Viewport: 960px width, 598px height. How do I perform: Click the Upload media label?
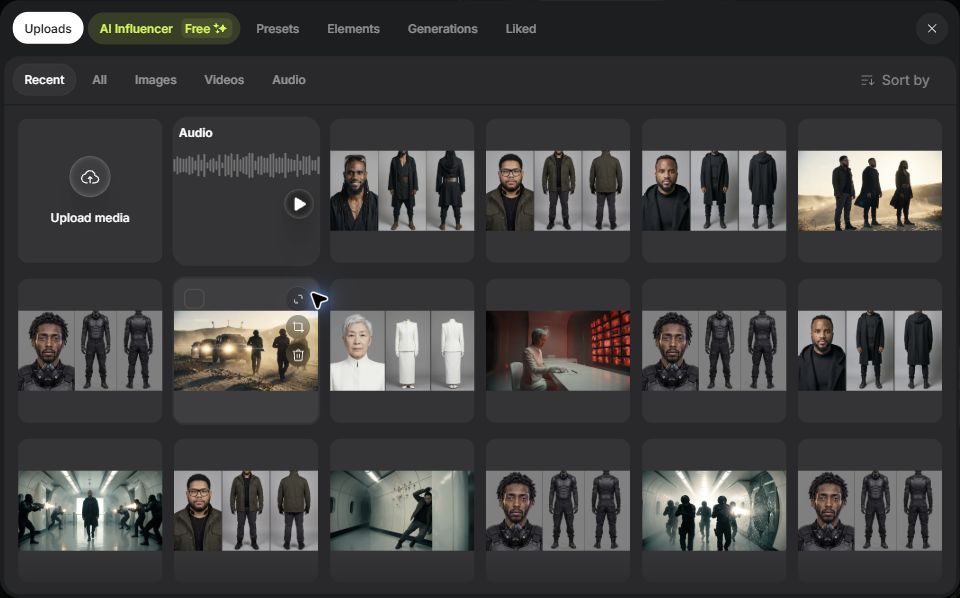90,218
